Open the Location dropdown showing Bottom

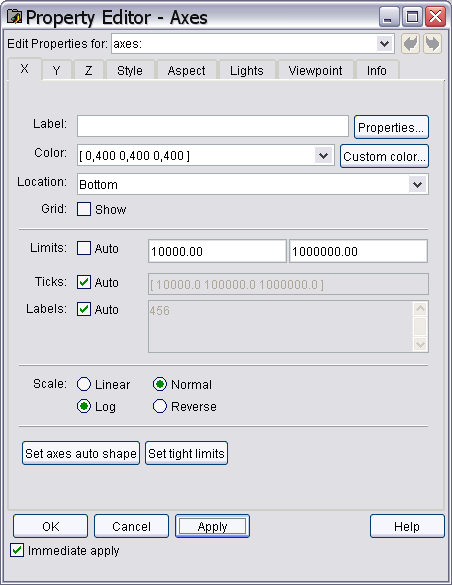pyautogui.click(x=418, y=184)
